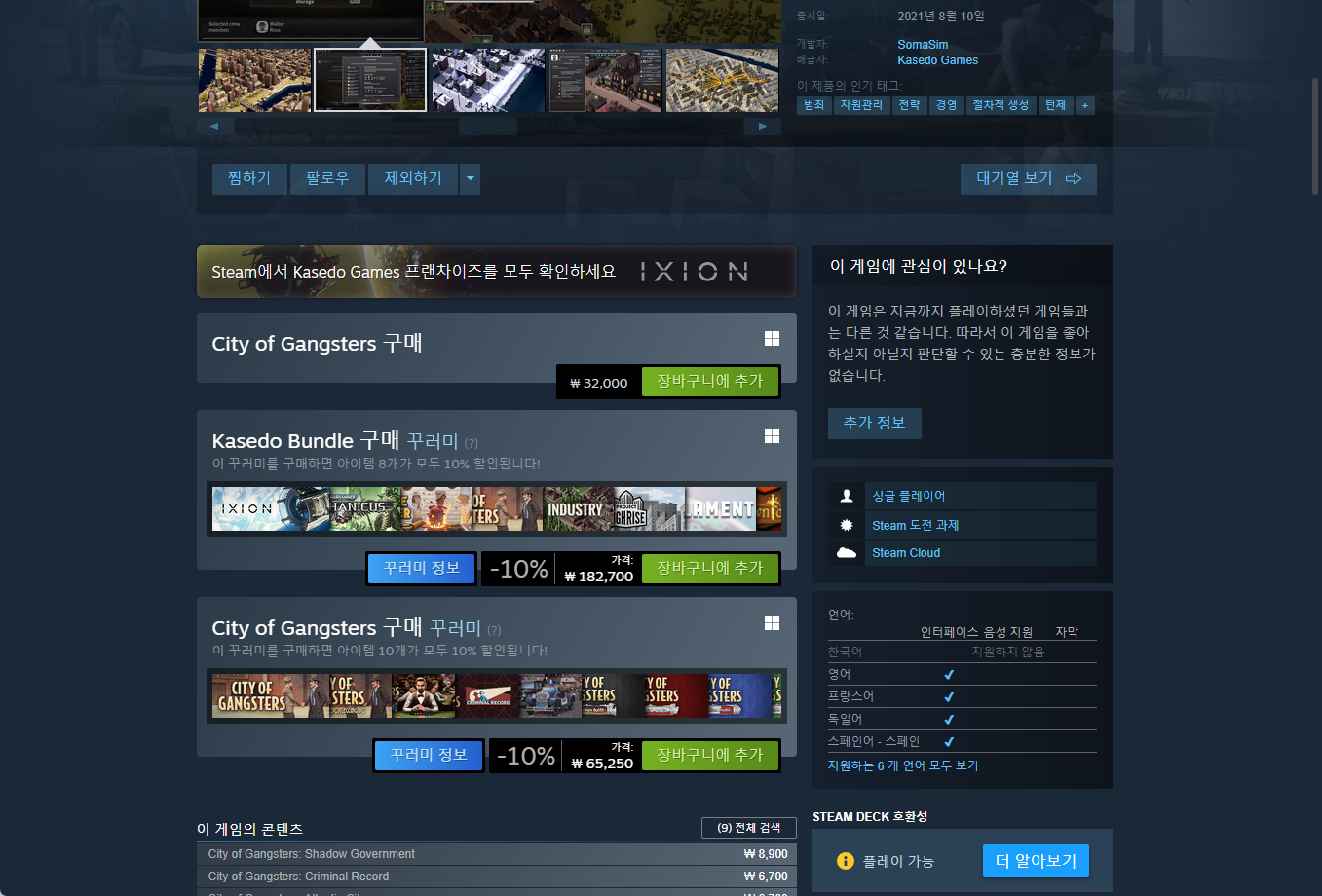
Task: Click the Steam achievements star icon
Action: (847, 525)
